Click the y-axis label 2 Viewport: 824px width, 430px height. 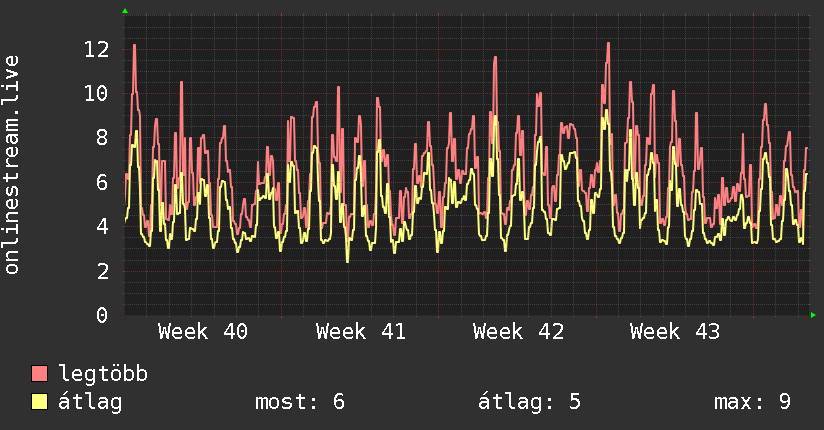[102, 272]
